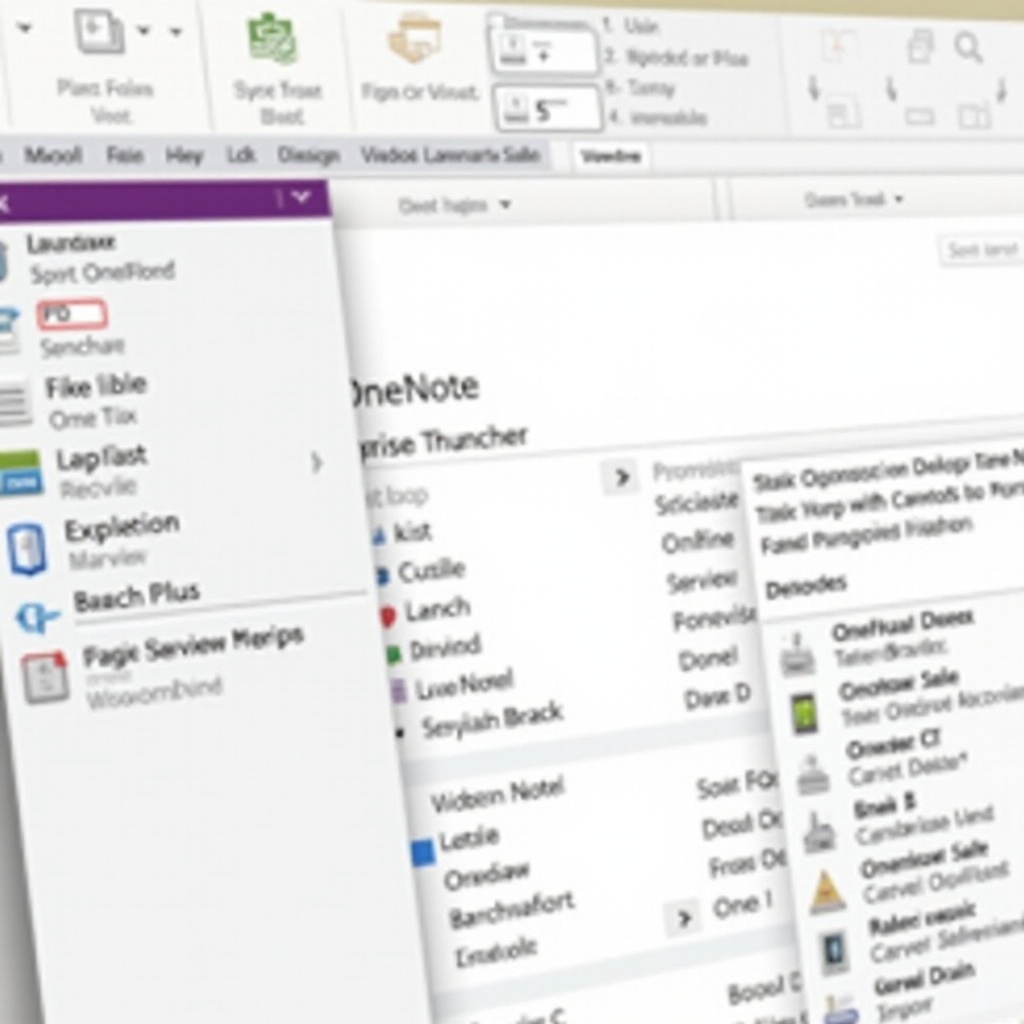Screen dimensions: 1024x1024
Task: Click the Soat FOt entry
Action: pyautogui.click(x=737, y=784)
